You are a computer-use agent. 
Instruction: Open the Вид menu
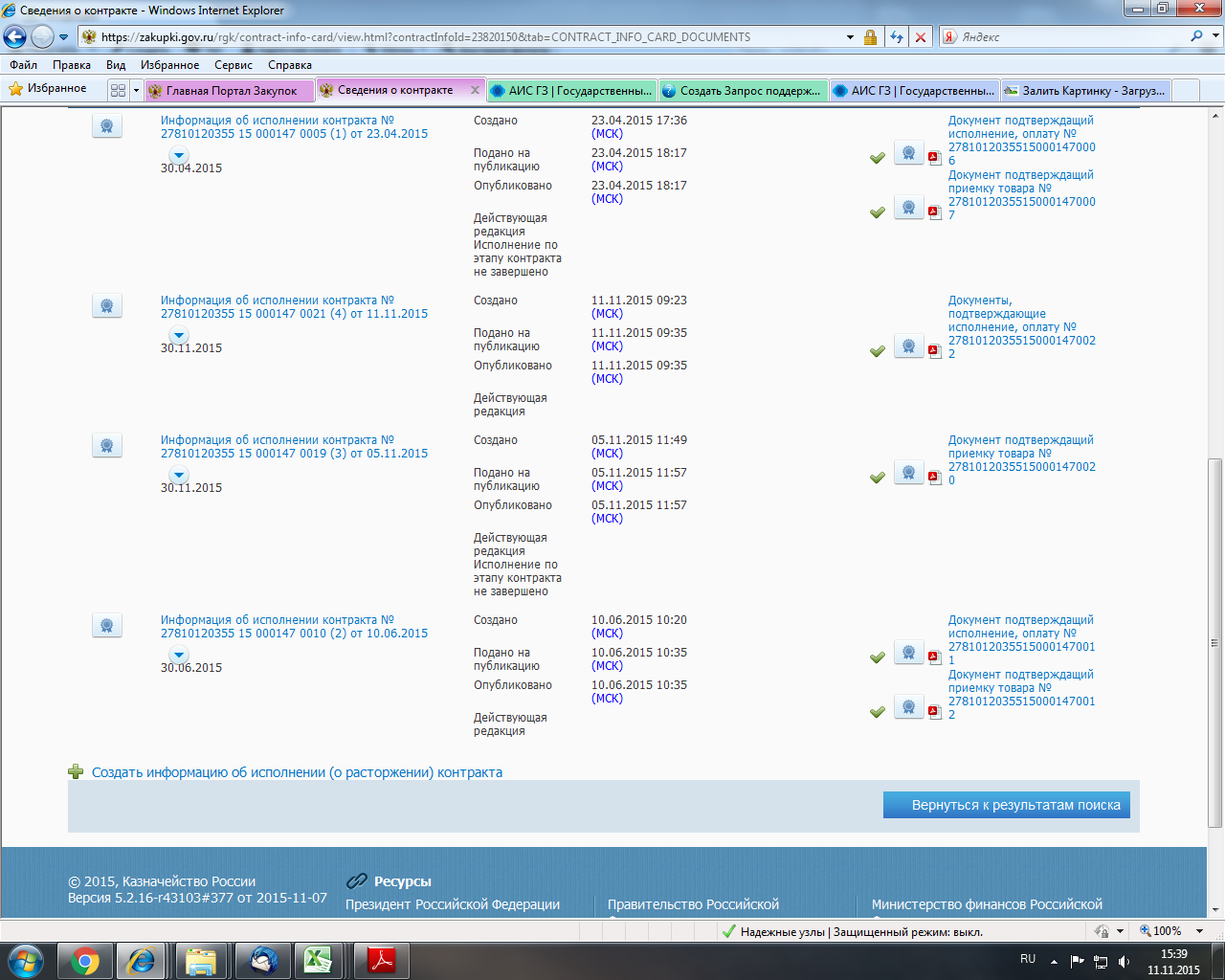pyautogui.click(x=116, y=65)
